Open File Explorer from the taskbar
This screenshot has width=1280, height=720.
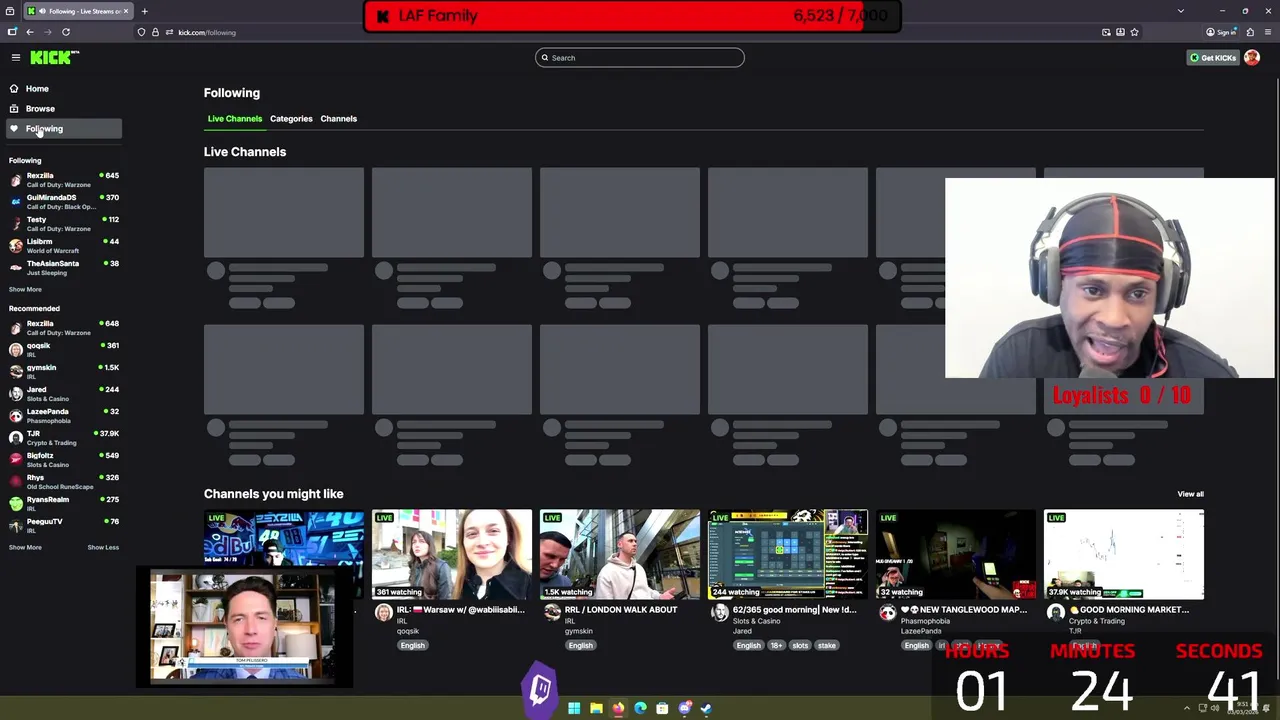pyautogui.click(x=596, y=708)
